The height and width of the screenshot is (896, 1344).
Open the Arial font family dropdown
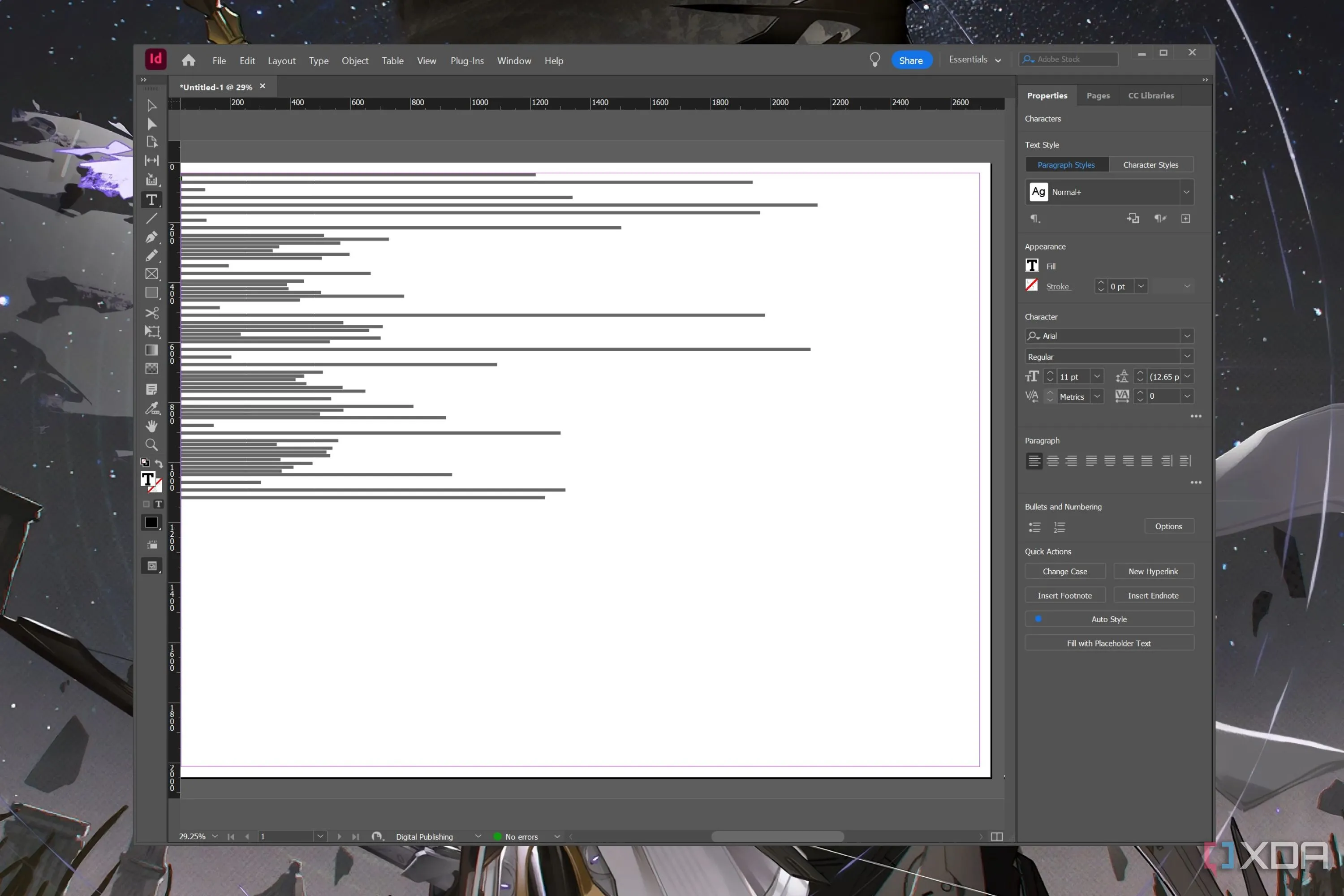1187,336
